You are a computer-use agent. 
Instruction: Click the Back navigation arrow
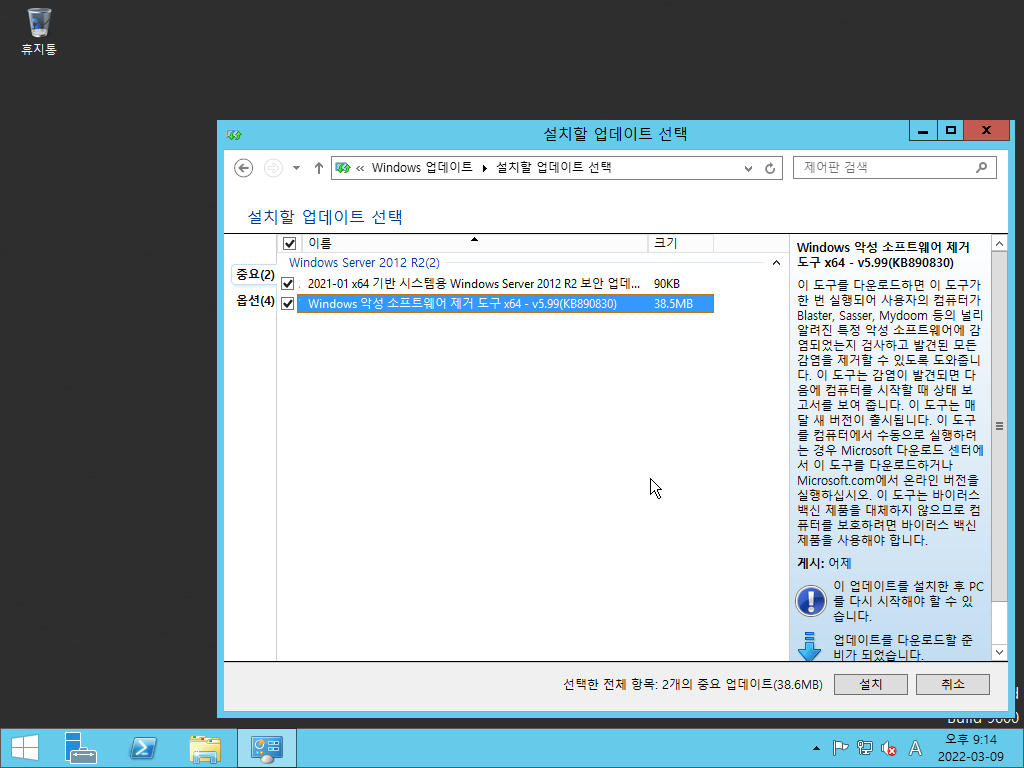(x=244, y=168)
